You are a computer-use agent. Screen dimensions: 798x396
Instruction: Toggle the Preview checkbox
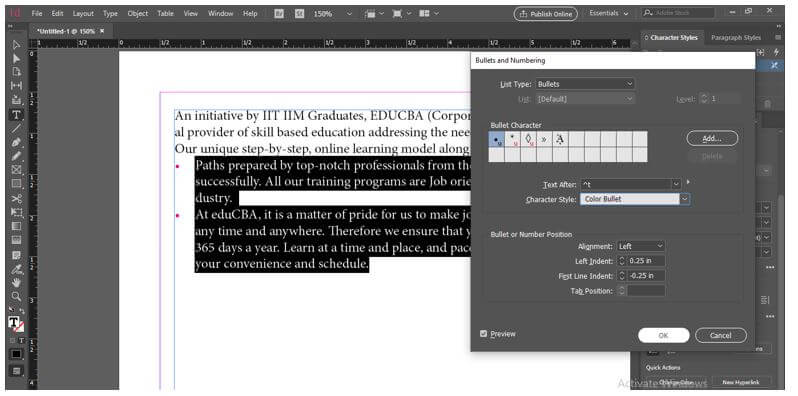point(483,334)
